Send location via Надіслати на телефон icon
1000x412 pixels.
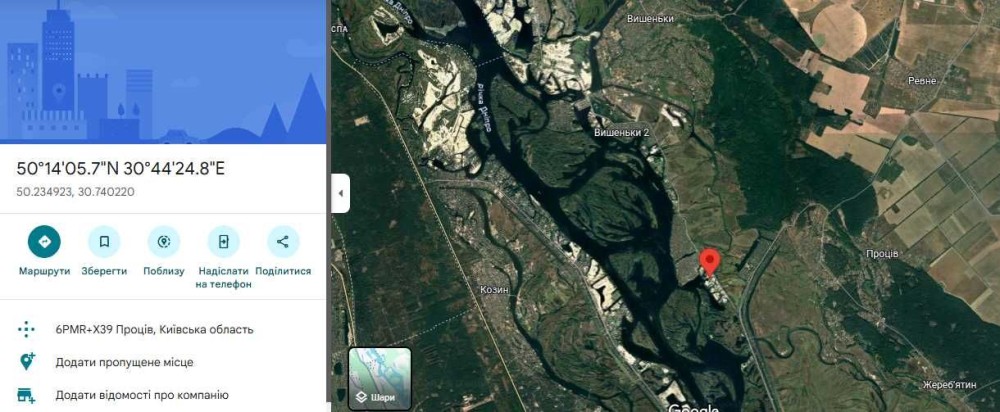pyautogui.click(x=223, y=242)
